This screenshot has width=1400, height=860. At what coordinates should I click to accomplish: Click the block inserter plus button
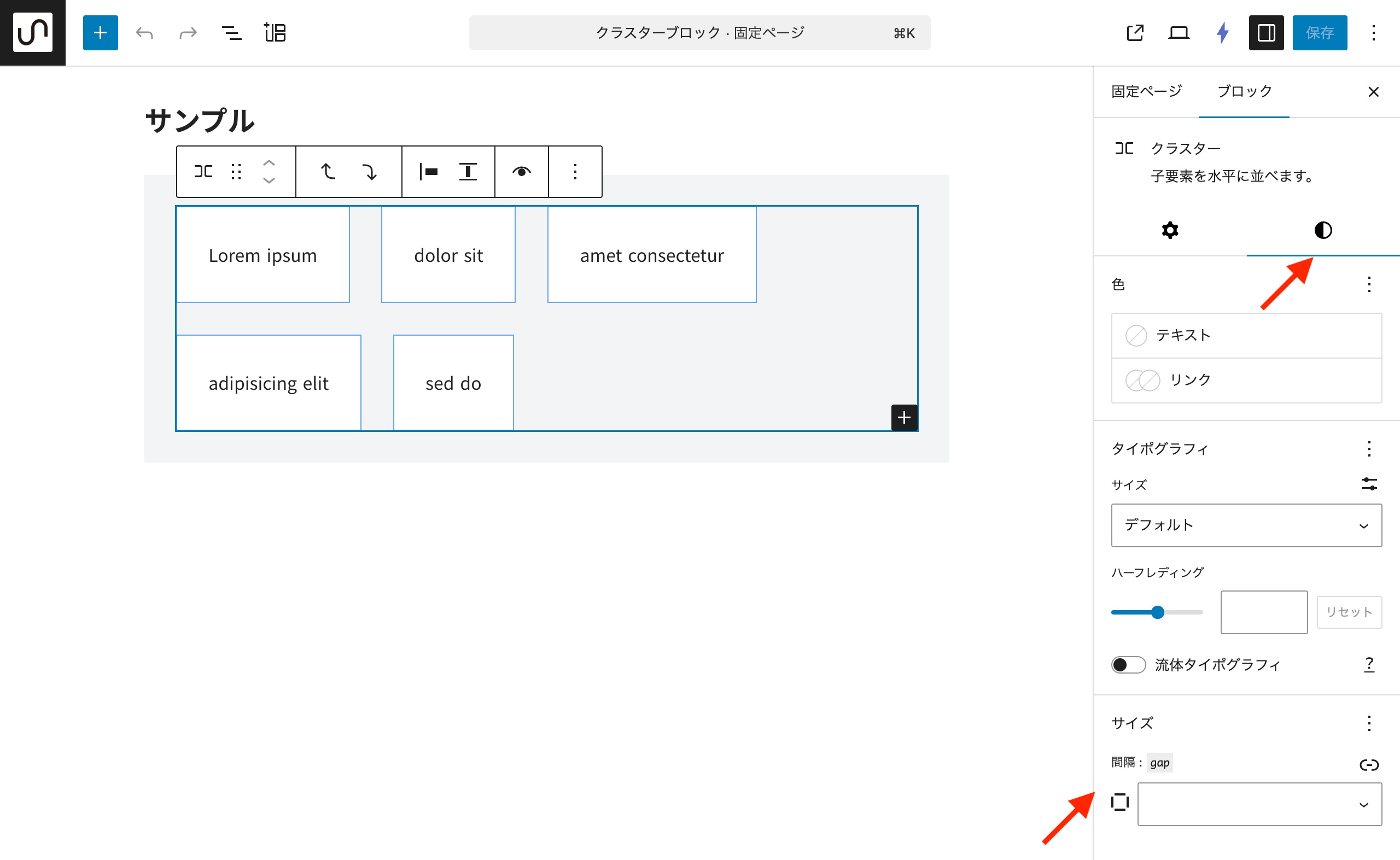coord(100,33)
